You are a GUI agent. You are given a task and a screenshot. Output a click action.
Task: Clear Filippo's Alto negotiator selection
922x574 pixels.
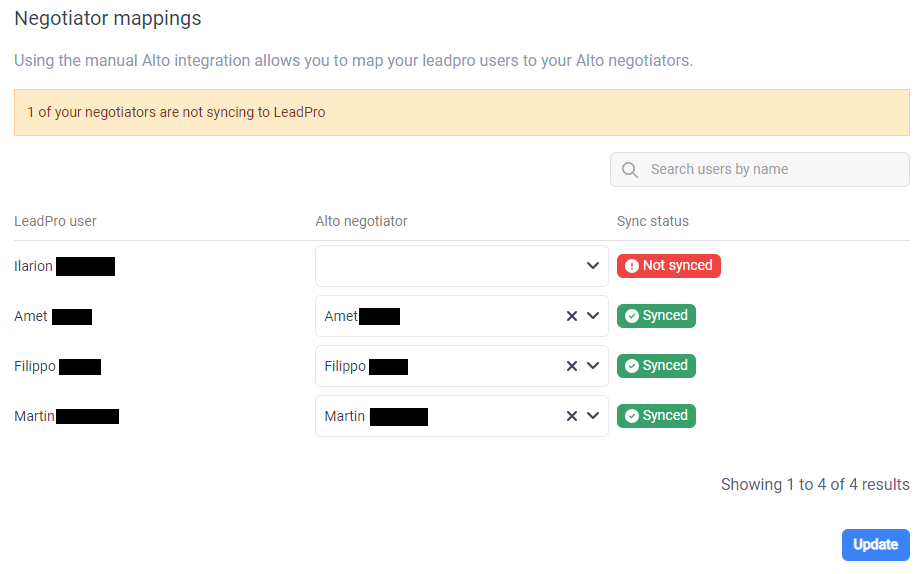click(572, 366)
